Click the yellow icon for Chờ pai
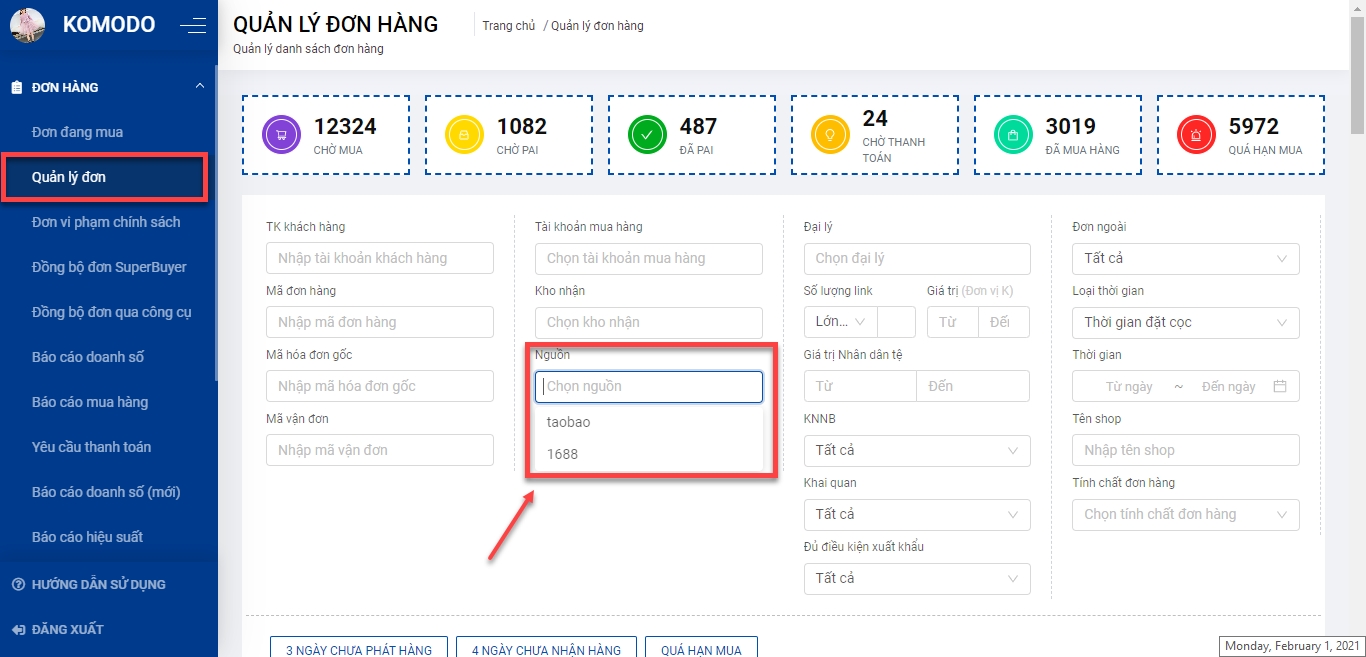The image size is (1366, 657). [464, 134]
